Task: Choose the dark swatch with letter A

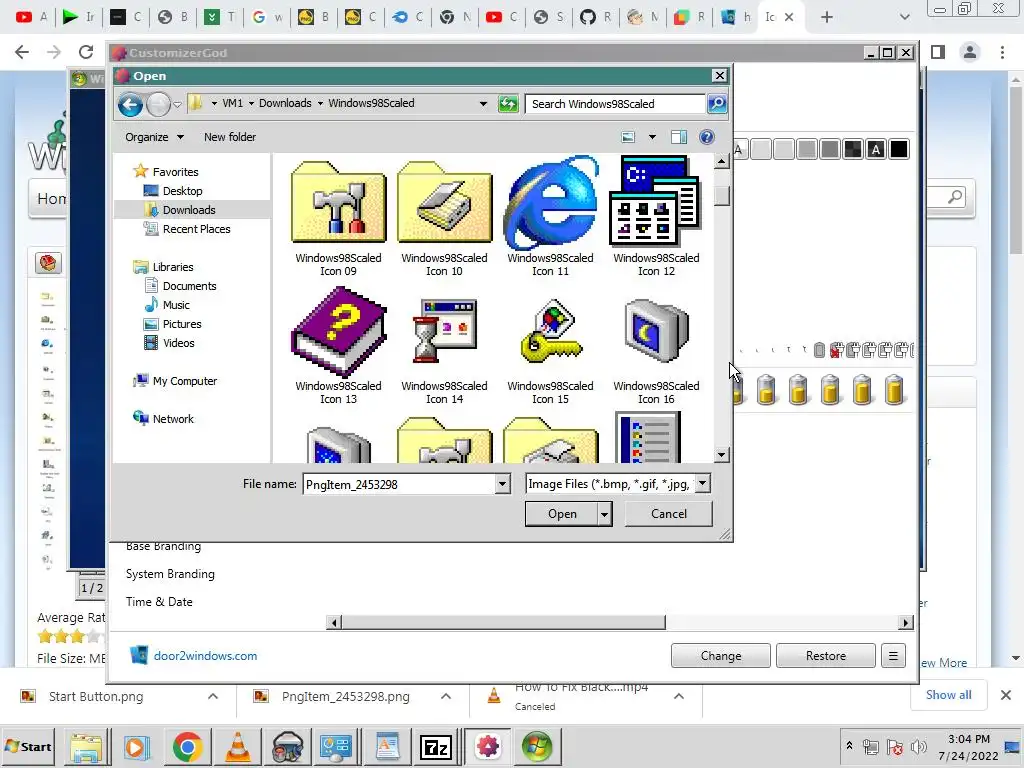Action: 876,150
